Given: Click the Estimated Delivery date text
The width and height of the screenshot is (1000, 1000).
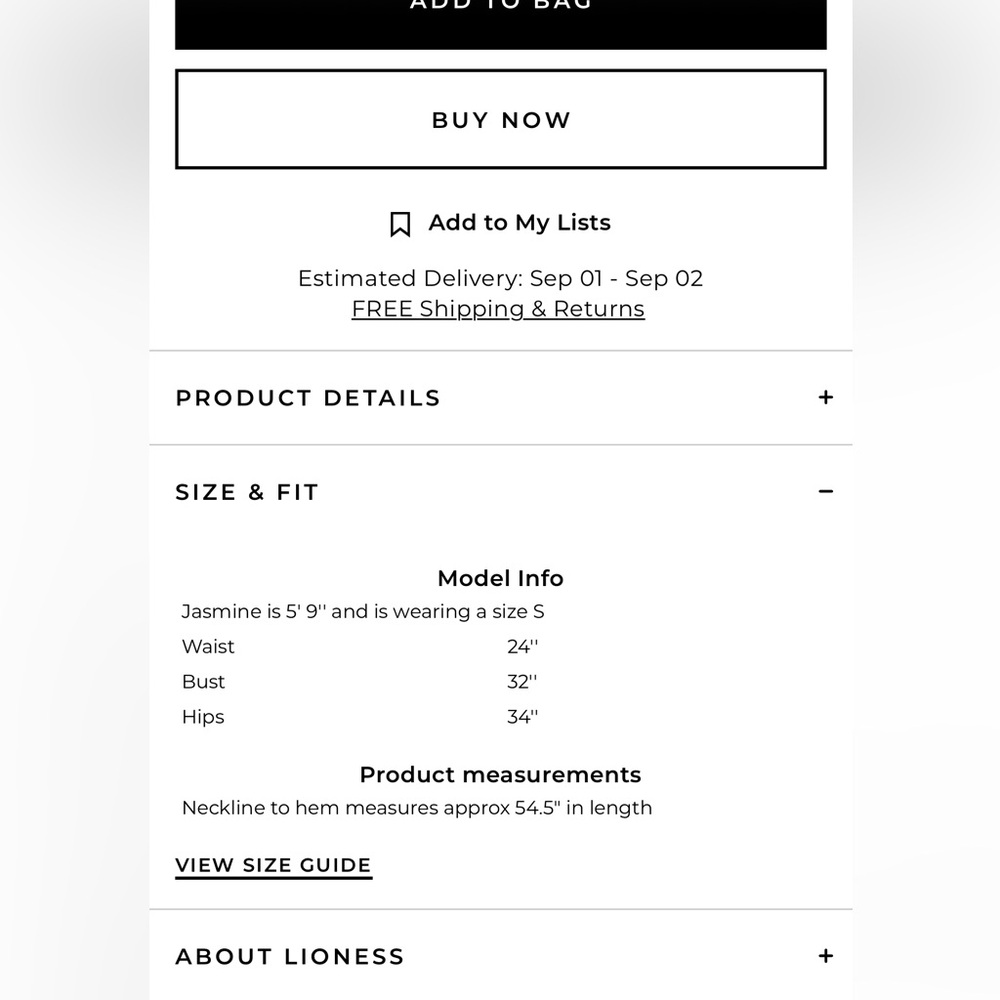Looking at the screenshot, I should [x=501, y=279].
